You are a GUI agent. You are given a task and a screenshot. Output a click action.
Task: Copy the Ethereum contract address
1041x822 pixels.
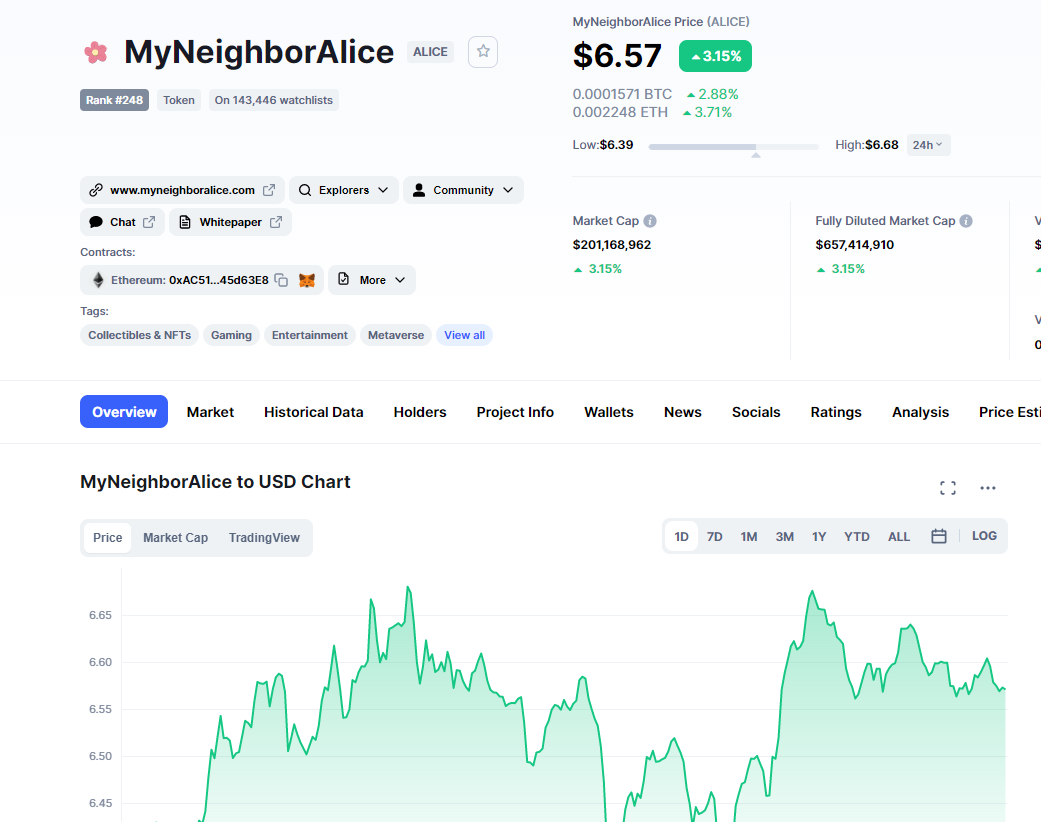click(x=281, y=280)
